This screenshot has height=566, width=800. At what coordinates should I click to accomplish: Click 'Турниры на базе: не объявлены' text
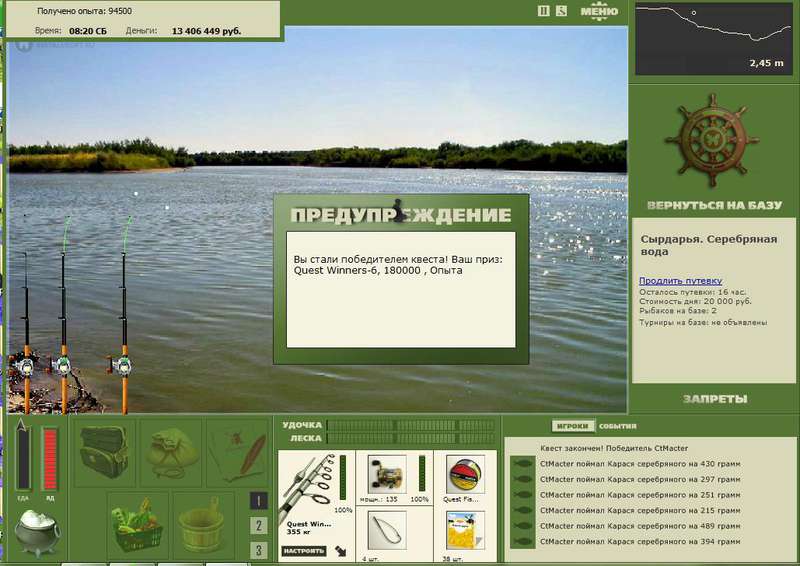click(703, 323)
